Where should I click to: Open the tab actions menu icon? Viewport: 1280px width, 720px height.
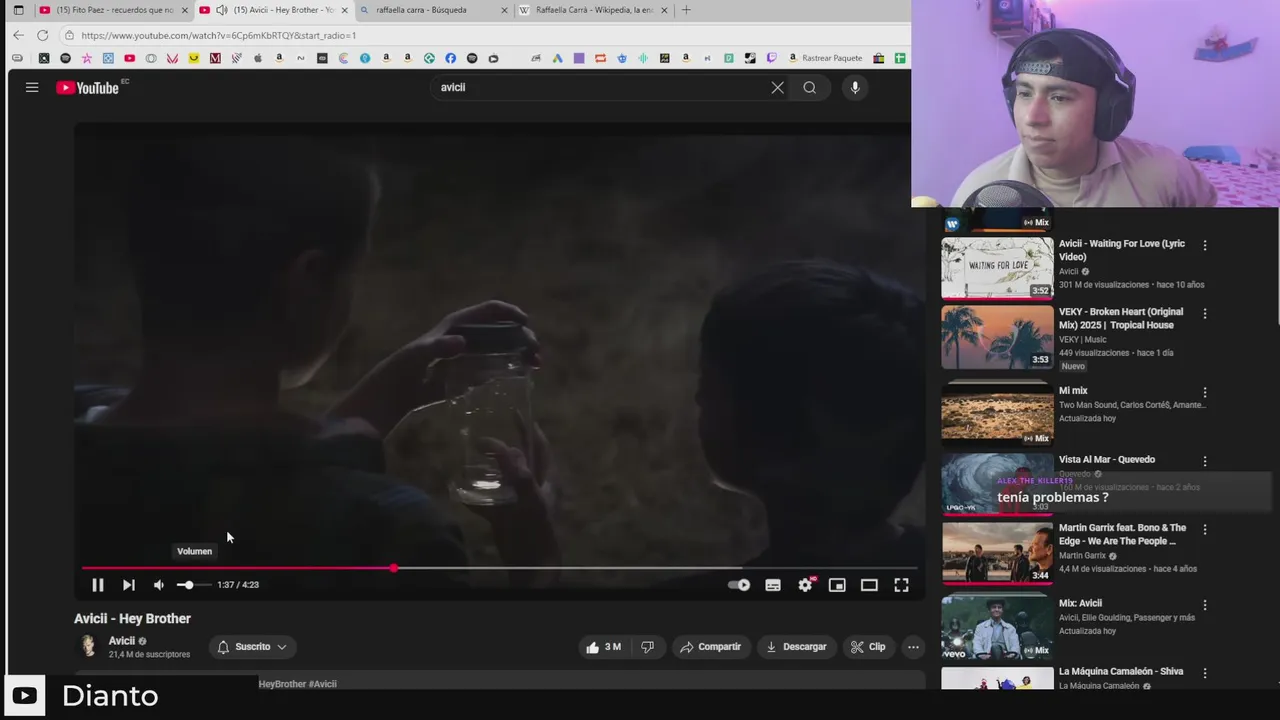[18, 10]
